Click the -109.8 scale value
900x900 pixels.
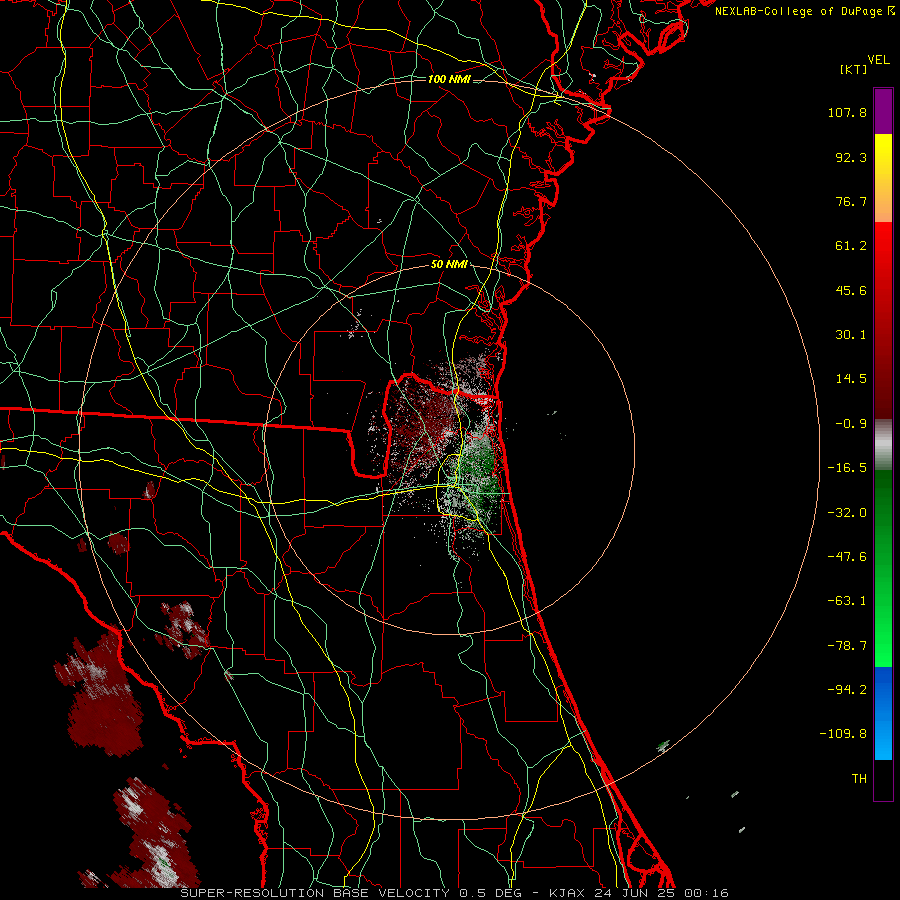tap(843, 734)
